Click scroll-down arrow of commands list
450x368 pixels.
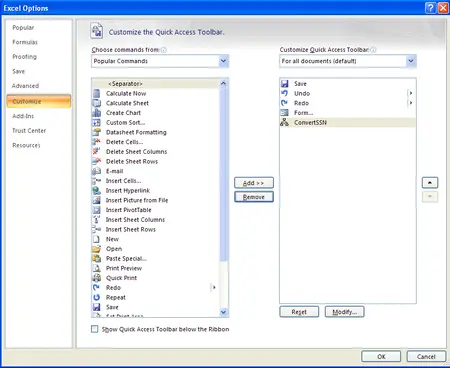[223, 312]
